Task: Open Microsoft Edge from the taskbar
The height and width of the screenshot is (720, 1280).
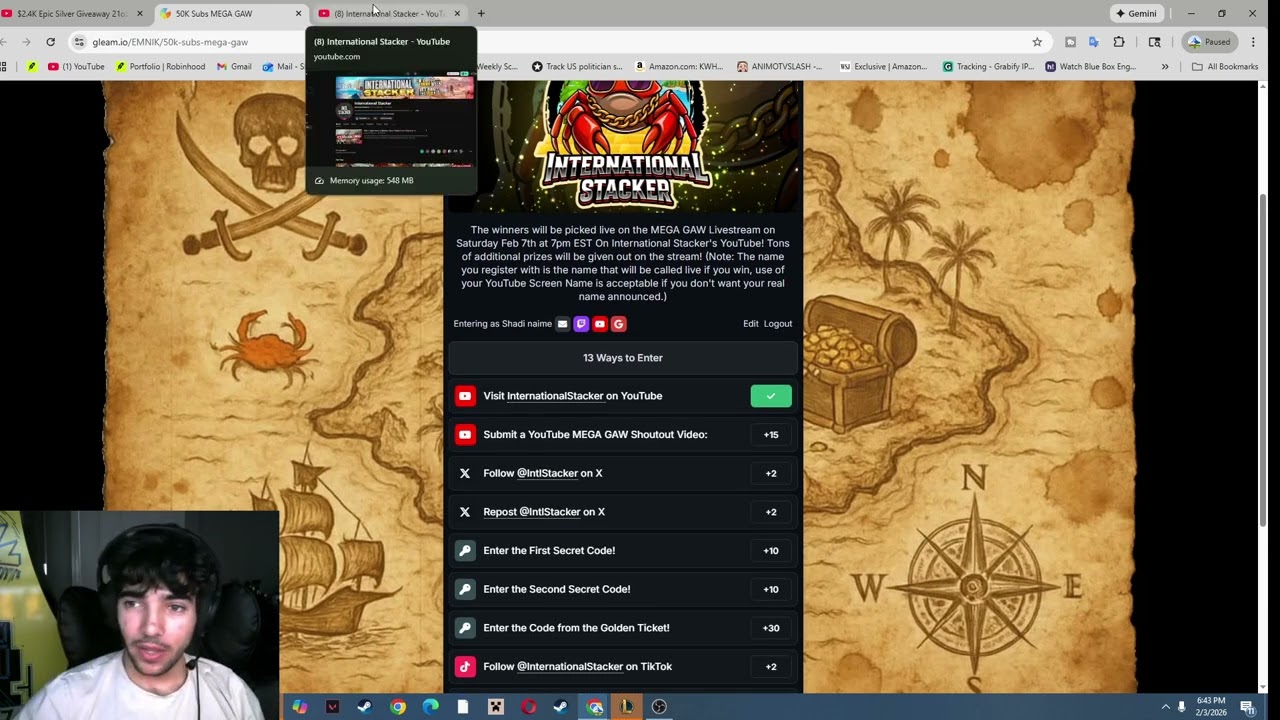Action: coord(430,707)
